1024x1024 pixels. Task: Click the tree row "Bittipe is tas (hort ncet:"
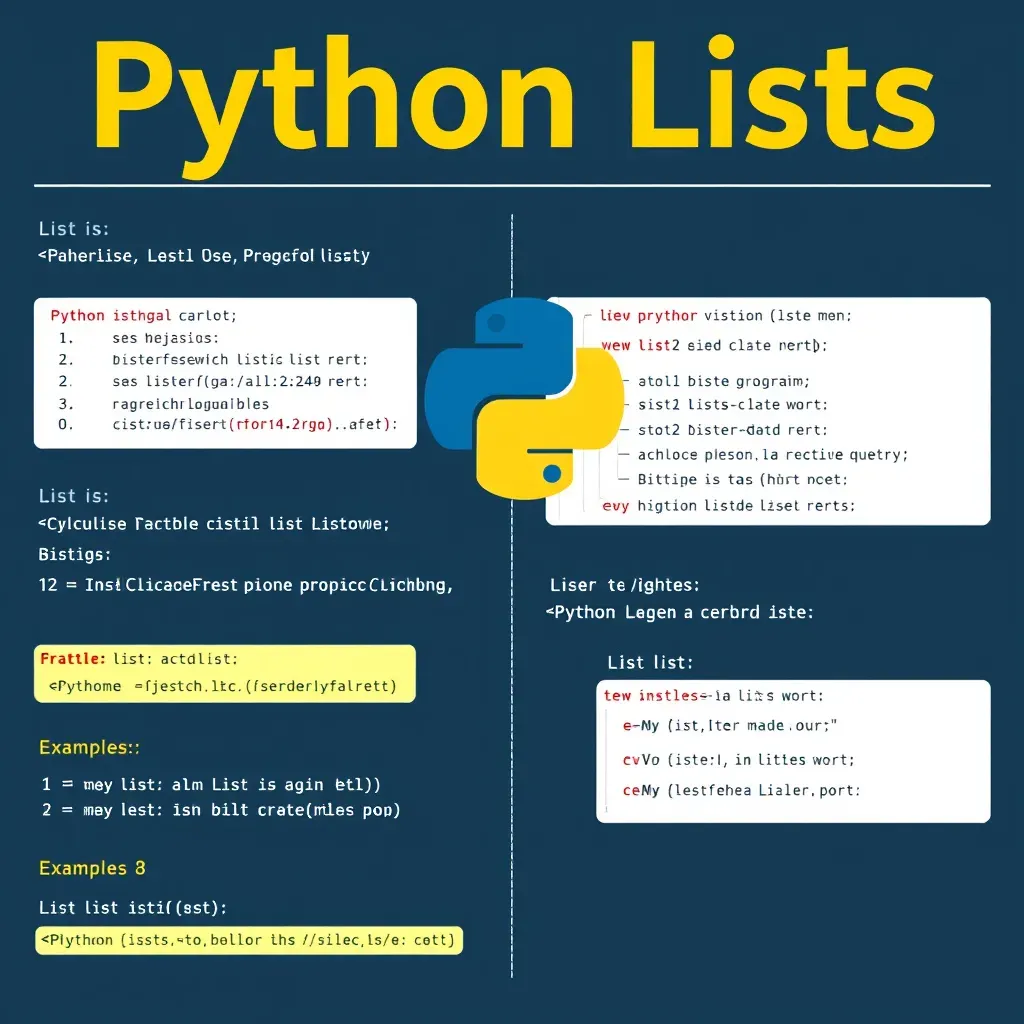[x=743, y=479]
